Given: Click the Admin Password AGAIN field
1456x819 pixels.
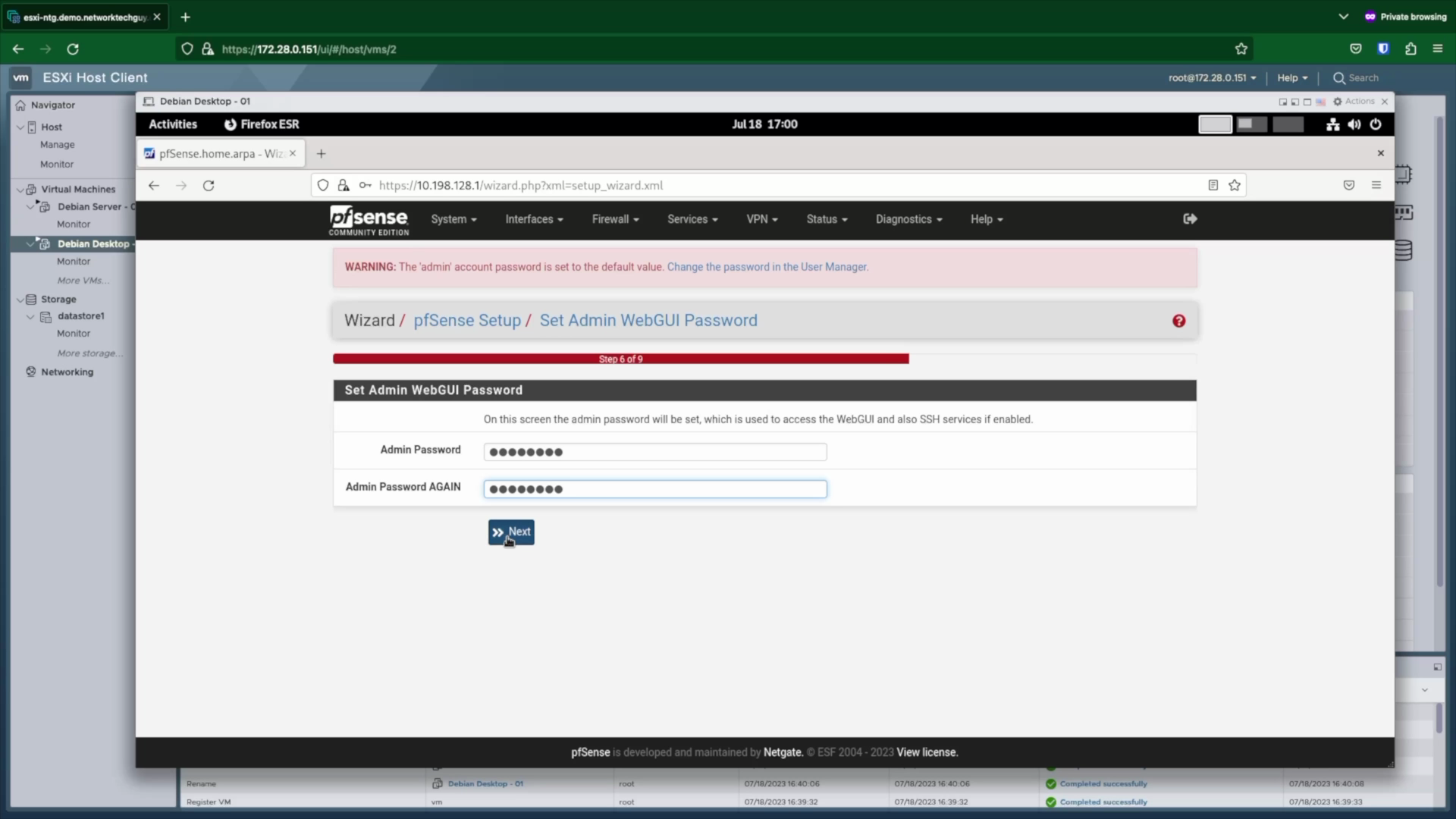Looking at the screenshot, I should 655,489.
